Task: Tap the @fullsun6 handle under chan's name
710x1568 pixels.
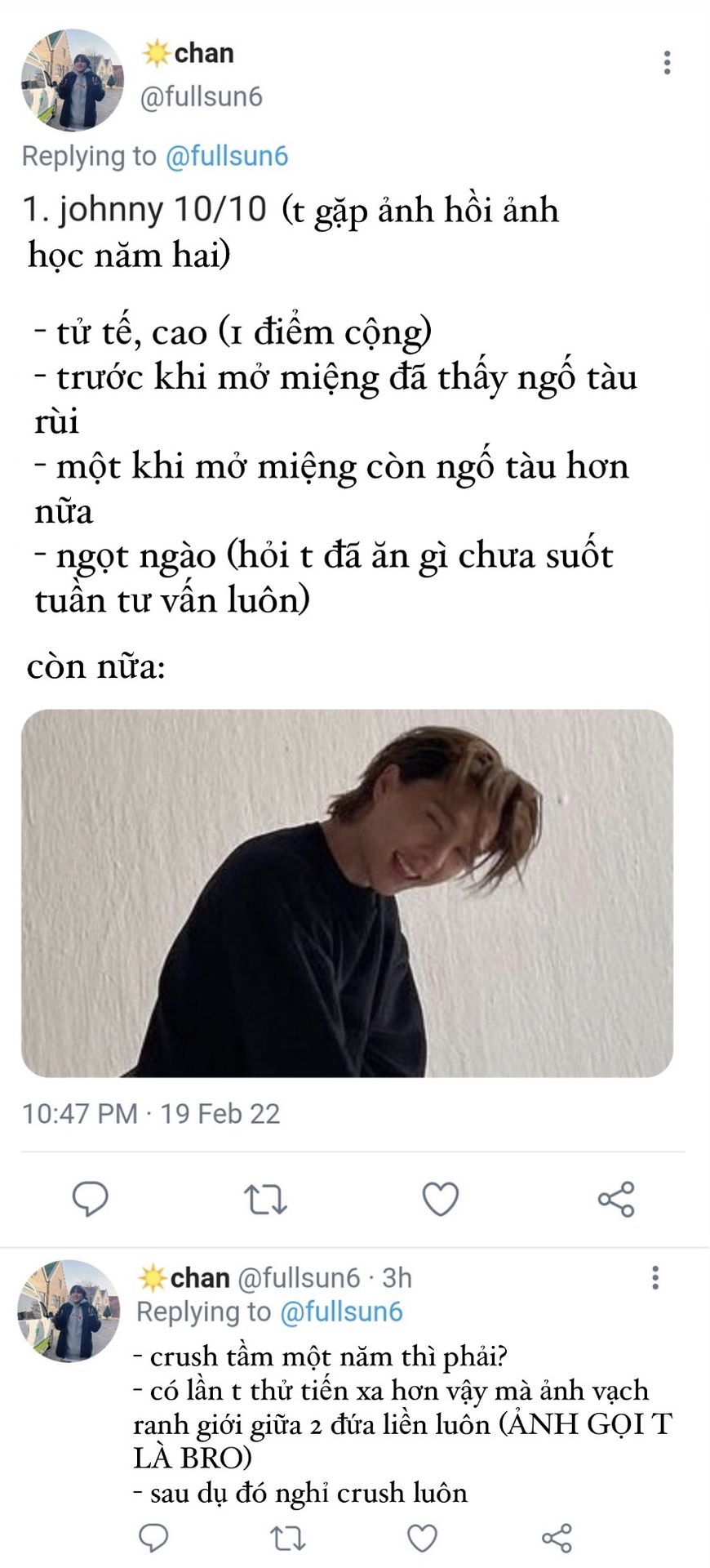Action: pyautogui.click(x=202, y=96)
